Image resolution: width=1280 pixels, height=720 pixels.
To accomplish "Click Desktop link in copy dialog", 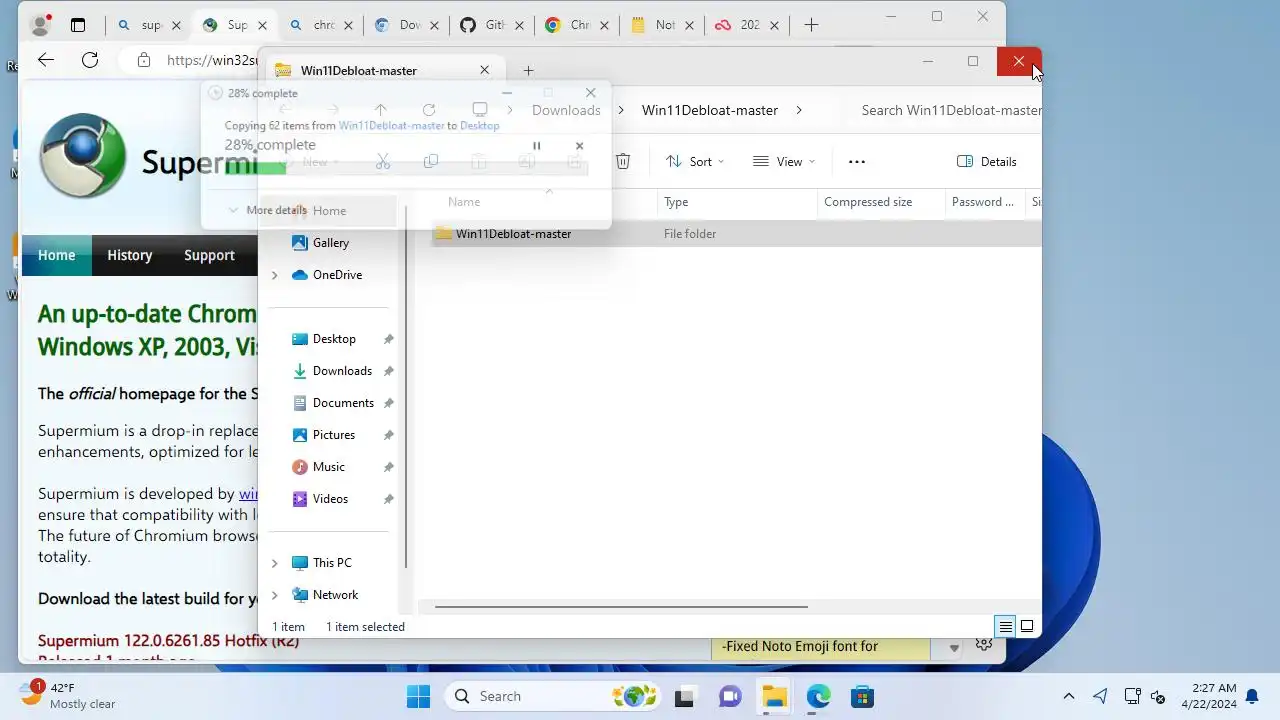I will pos(479,126).
